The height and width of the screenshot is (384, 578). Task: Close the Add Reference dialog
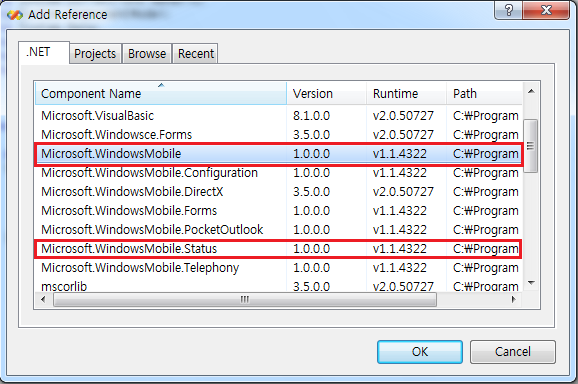point(546,10)
